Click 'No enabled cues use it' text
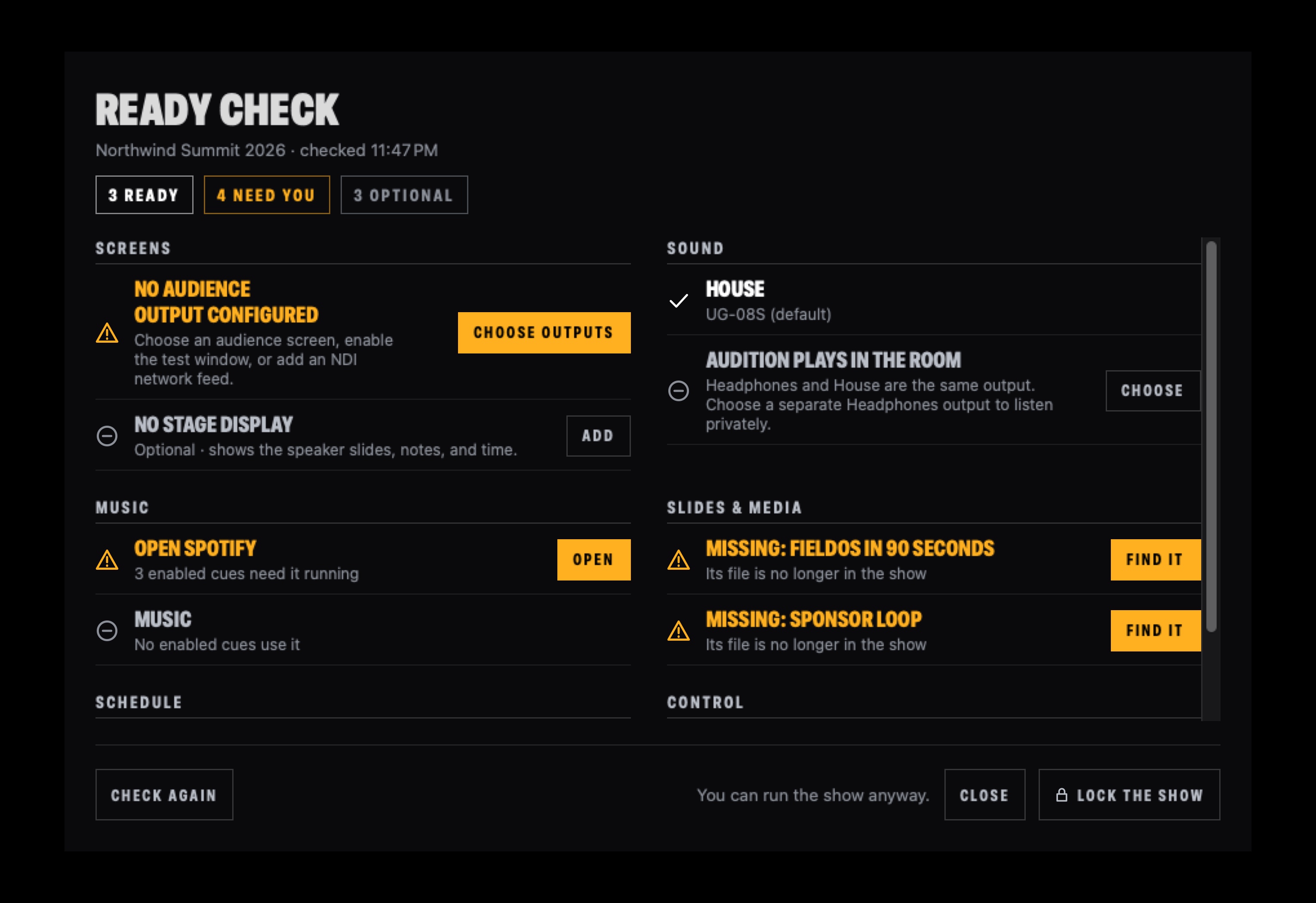The image size is (1316, 903). point(217,645)
